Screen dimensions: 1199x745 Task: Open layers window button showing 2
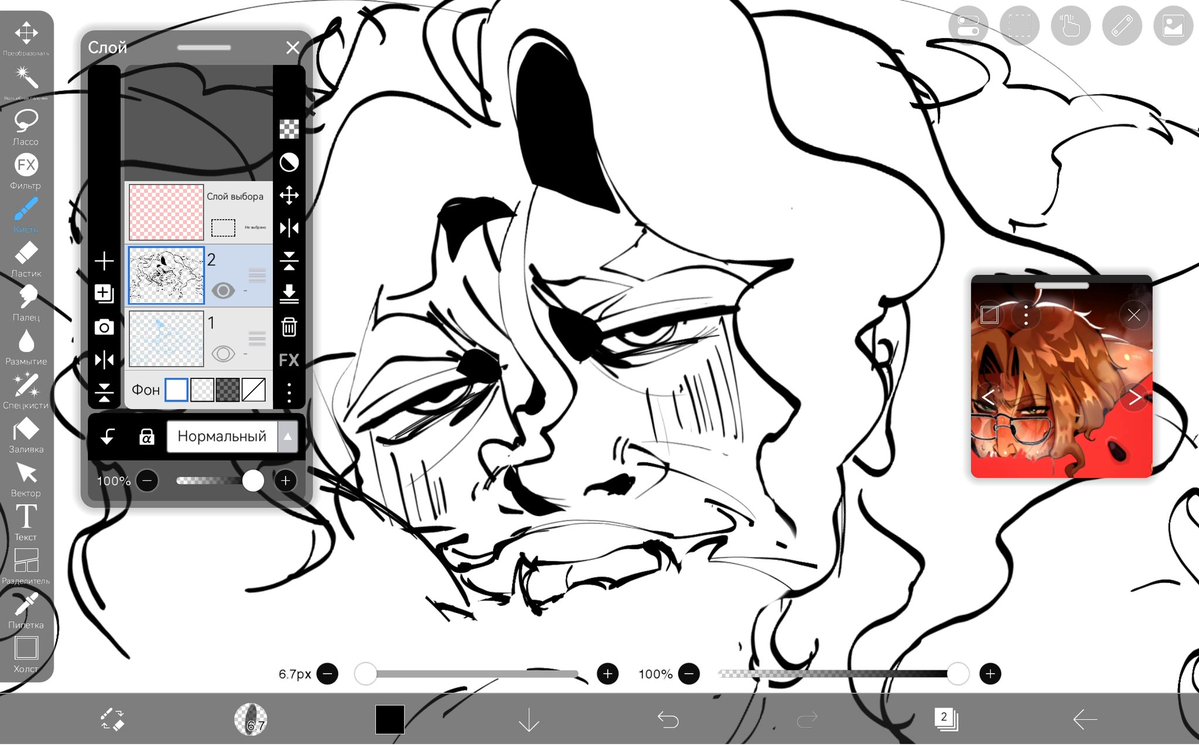click(946, 719)
